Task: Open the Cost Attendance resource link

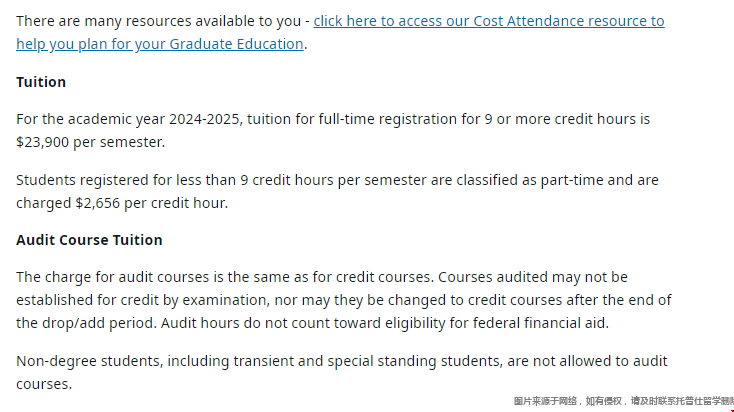Action: click(x=489, y=21)
